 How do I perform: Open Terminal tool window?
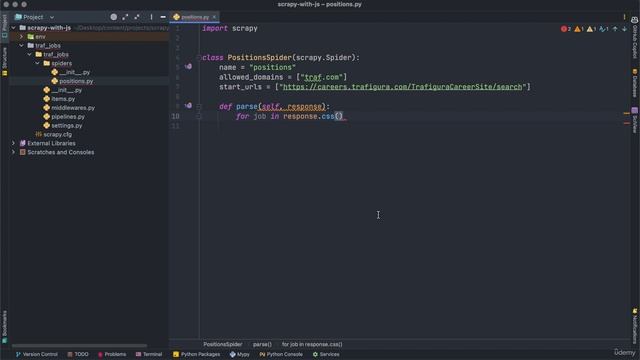click(x=149, y=354)
